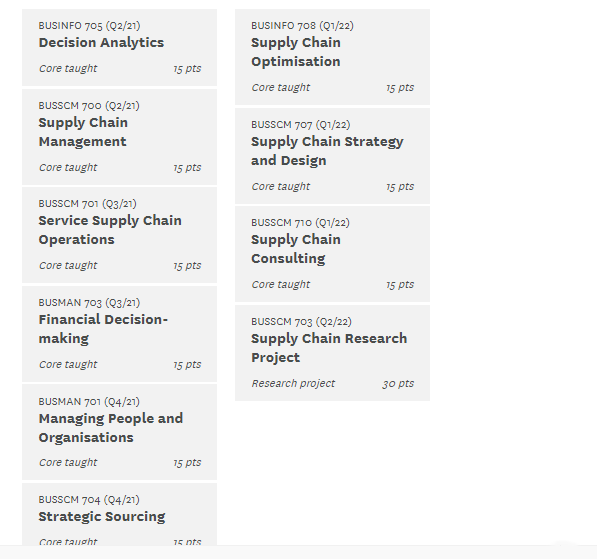
Task: Click the BUSSCM 707 (Q1/22) course code
Action: tap(301, 125)
